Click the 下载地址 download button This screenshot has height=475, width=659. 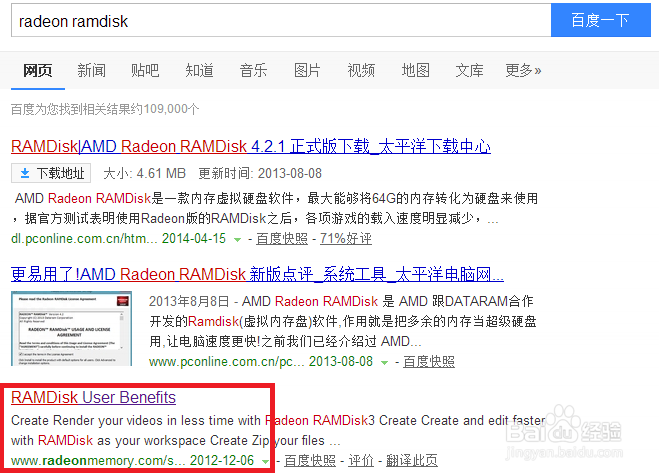[51, 173]
